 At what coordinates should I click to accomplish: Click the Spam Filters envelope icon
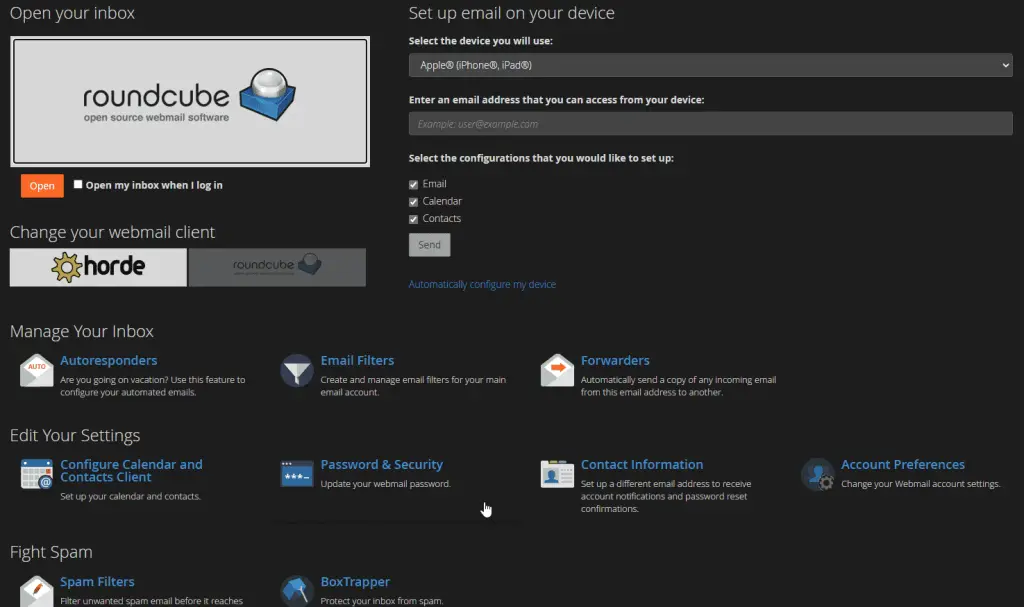coord(37,591)
